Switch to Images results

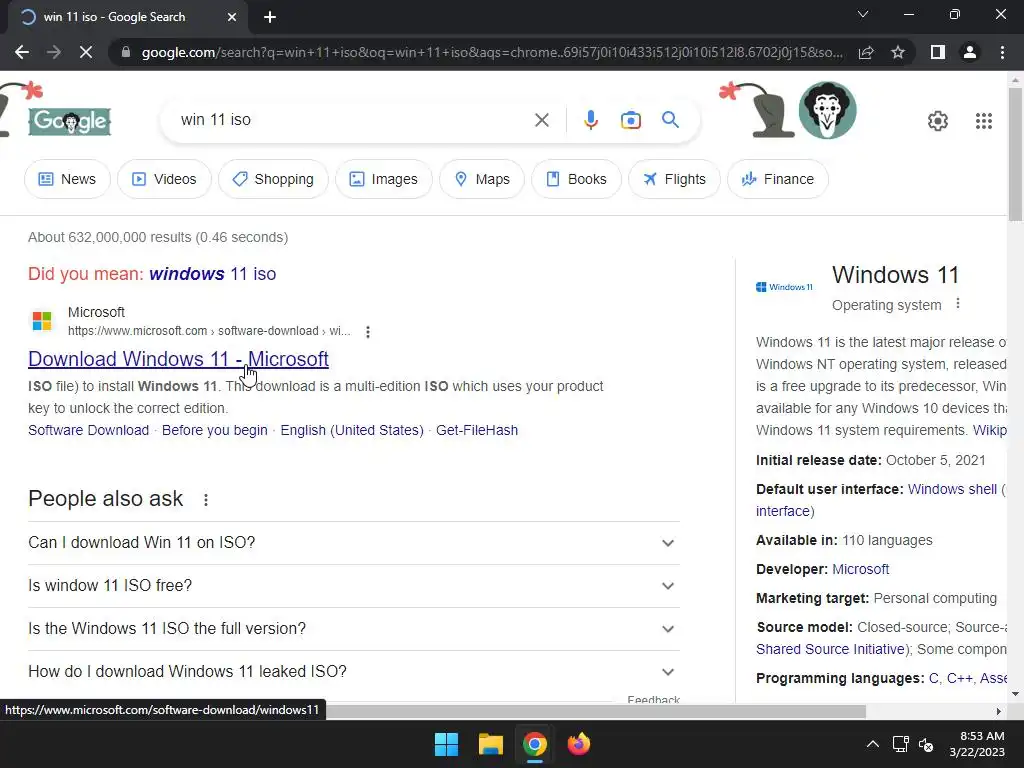coord(383,179)
